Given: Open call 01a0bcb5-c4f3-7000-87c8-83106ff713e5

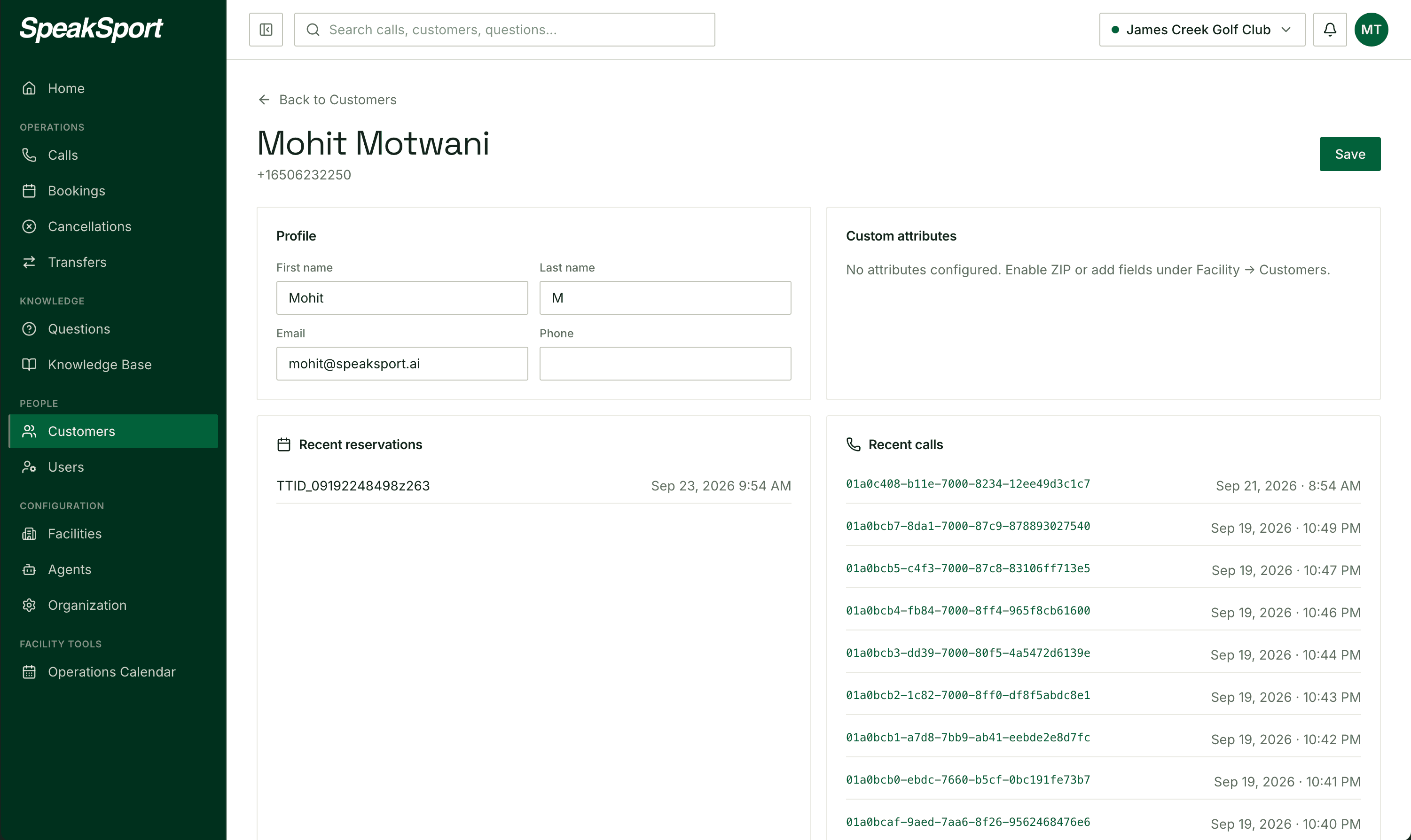Looking at the screenshot, I should [x=968, y=568].
